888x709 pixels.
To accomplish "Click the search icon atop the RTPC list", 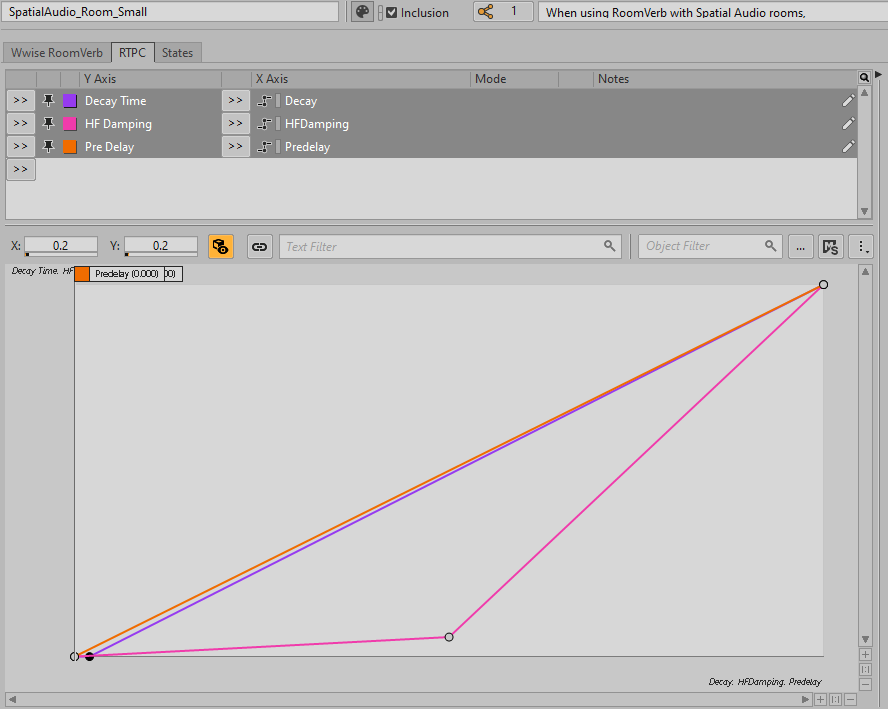I will point(864,78).
